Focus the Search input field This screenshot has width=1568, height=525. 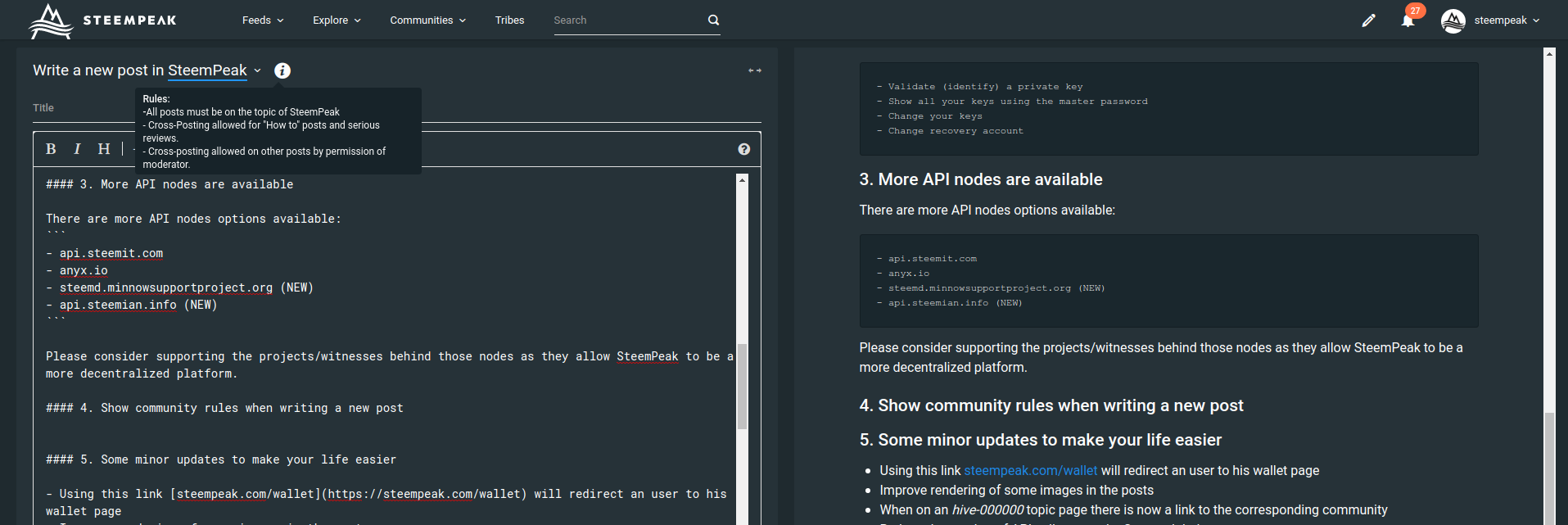(x=628, y=20)
